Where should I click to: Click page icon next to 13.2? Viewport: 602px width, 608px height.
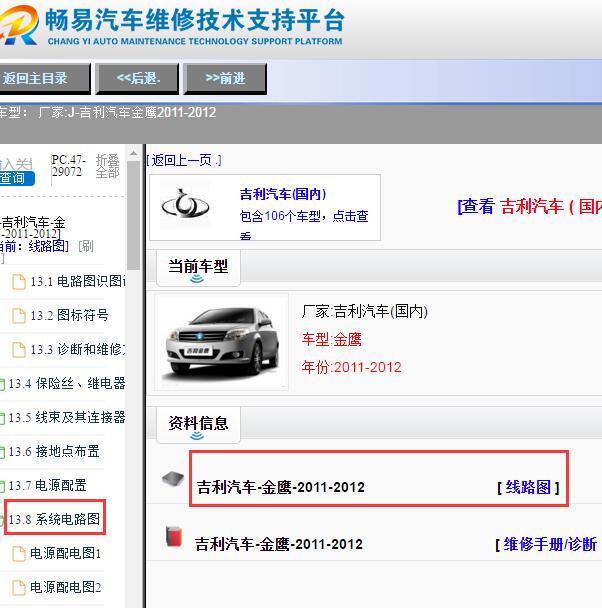point(19,316)
